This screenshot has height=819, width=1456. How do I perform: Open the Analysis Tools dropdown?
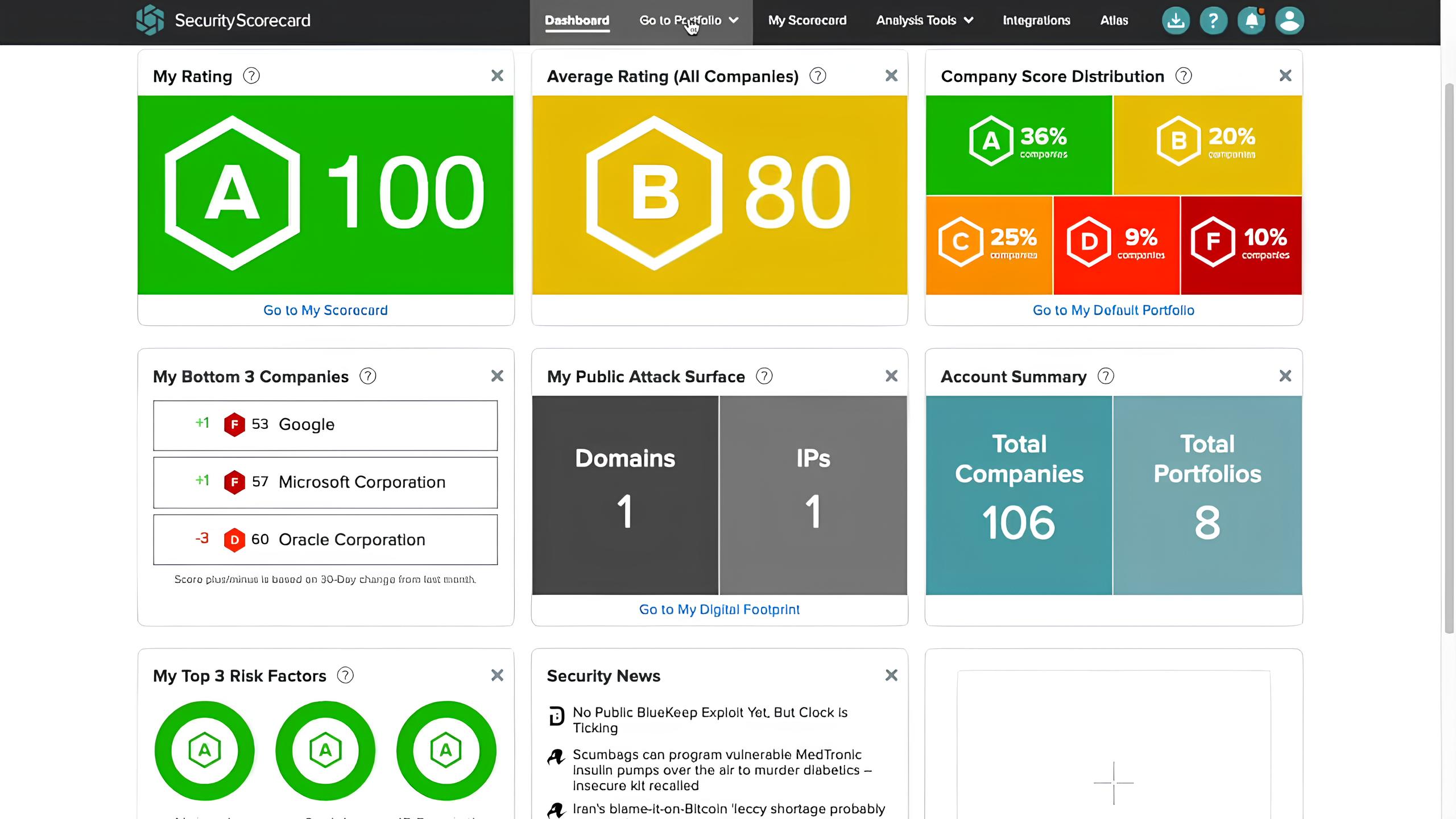coord(924,20)
